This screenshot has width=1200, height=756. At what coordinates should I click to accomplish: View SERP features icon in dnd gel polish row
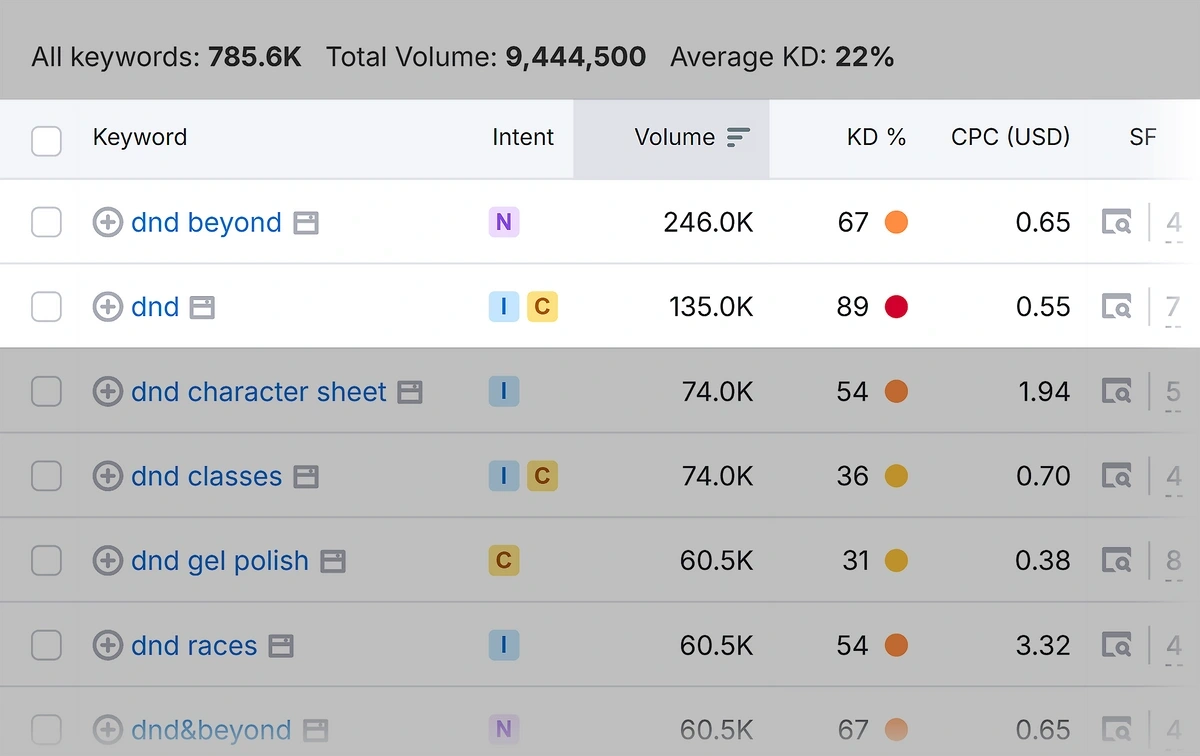click(x=1117, y=561)
